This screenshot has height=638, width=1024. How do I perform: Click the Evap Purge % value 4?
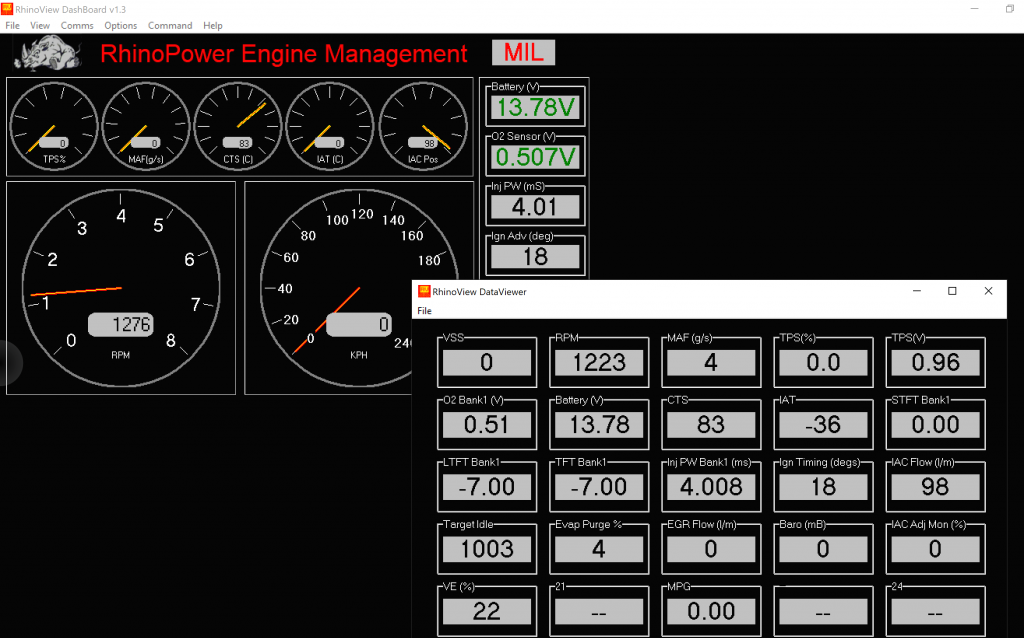[599, 549]
